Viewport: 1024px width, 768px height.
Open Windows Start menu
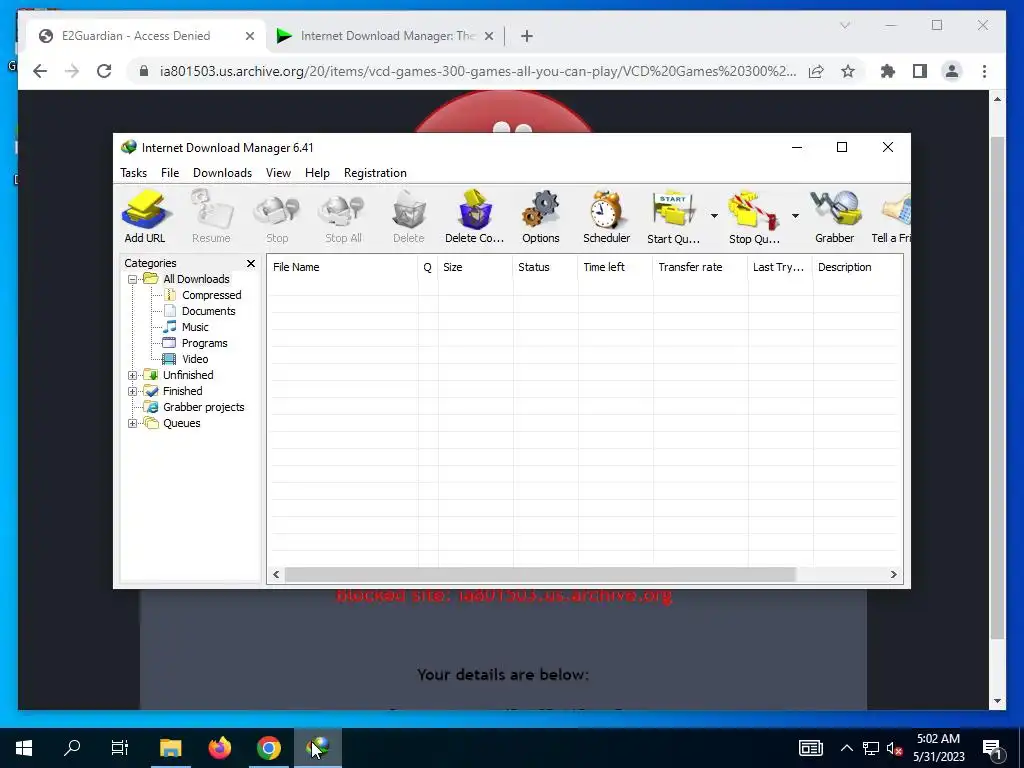coord(24,748)
